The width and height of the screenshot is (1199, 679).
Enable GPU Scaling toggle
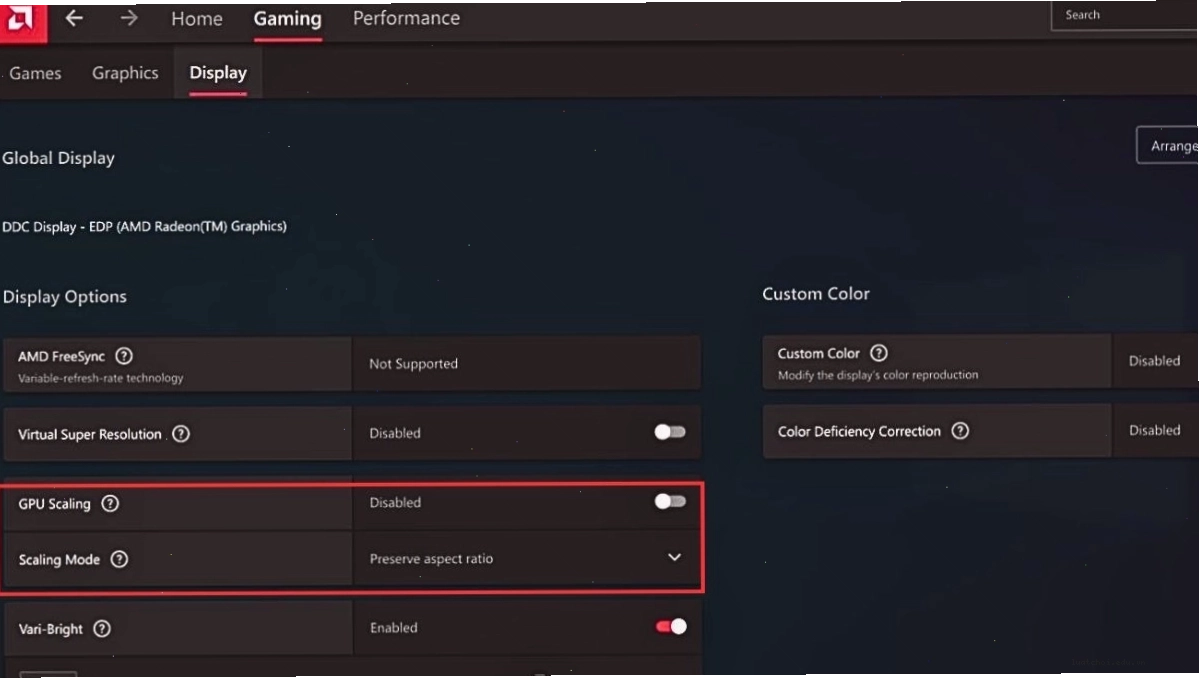(670, 502)
